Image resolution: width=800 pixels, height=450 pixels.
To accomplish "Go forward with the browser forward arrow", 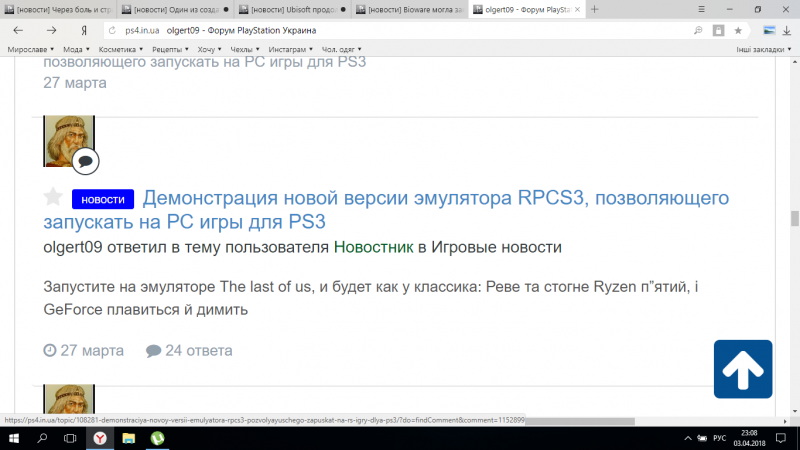I will 51,31.
